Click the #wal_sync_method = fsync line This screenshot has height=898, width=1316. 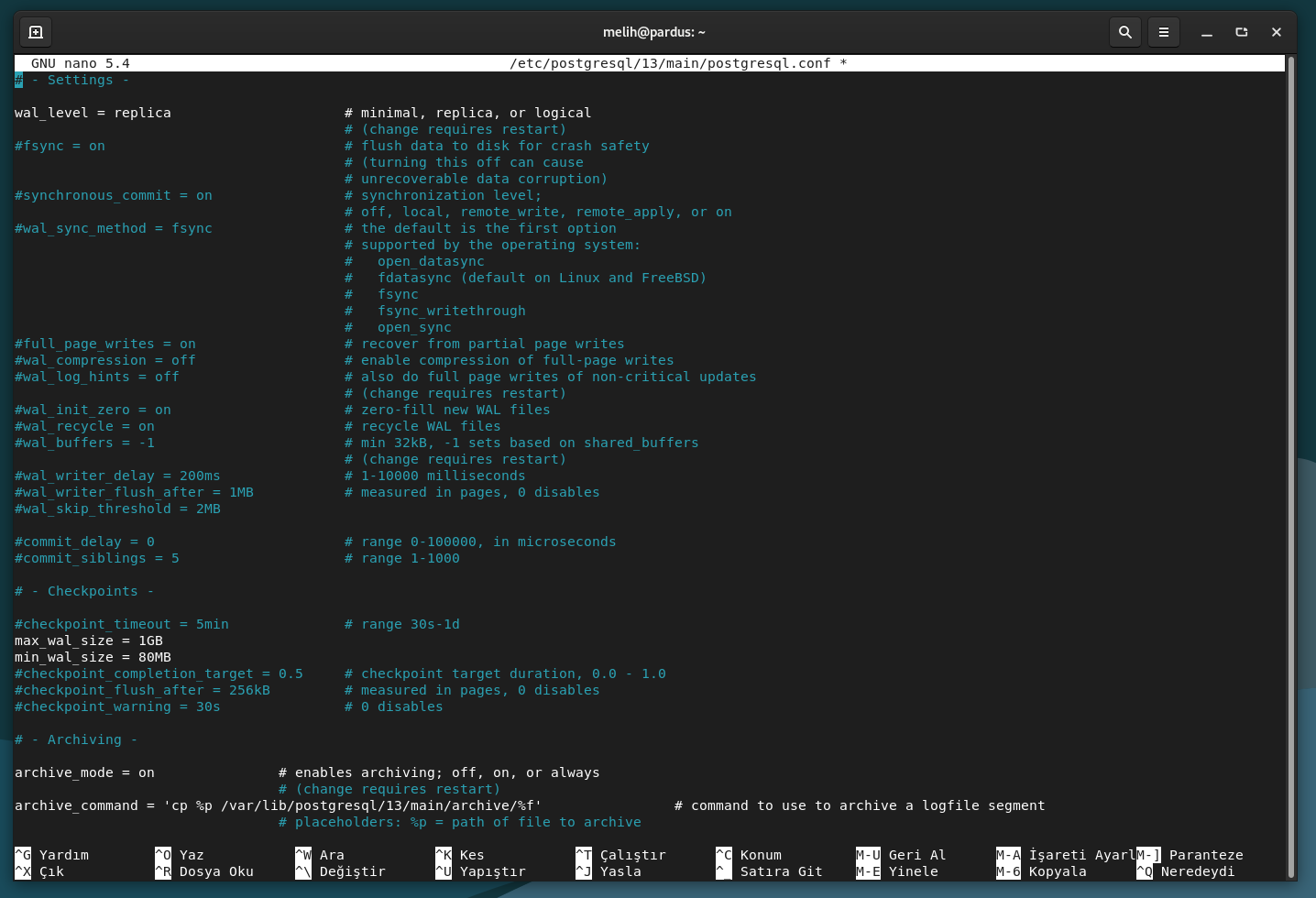(x=114, y=228)
